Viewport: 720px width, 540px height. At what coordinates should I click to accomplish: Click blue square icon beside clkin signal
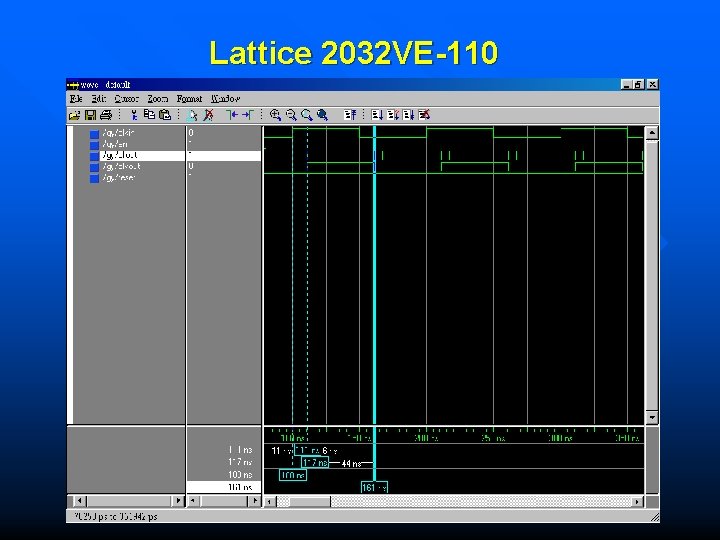pos(94,134)
